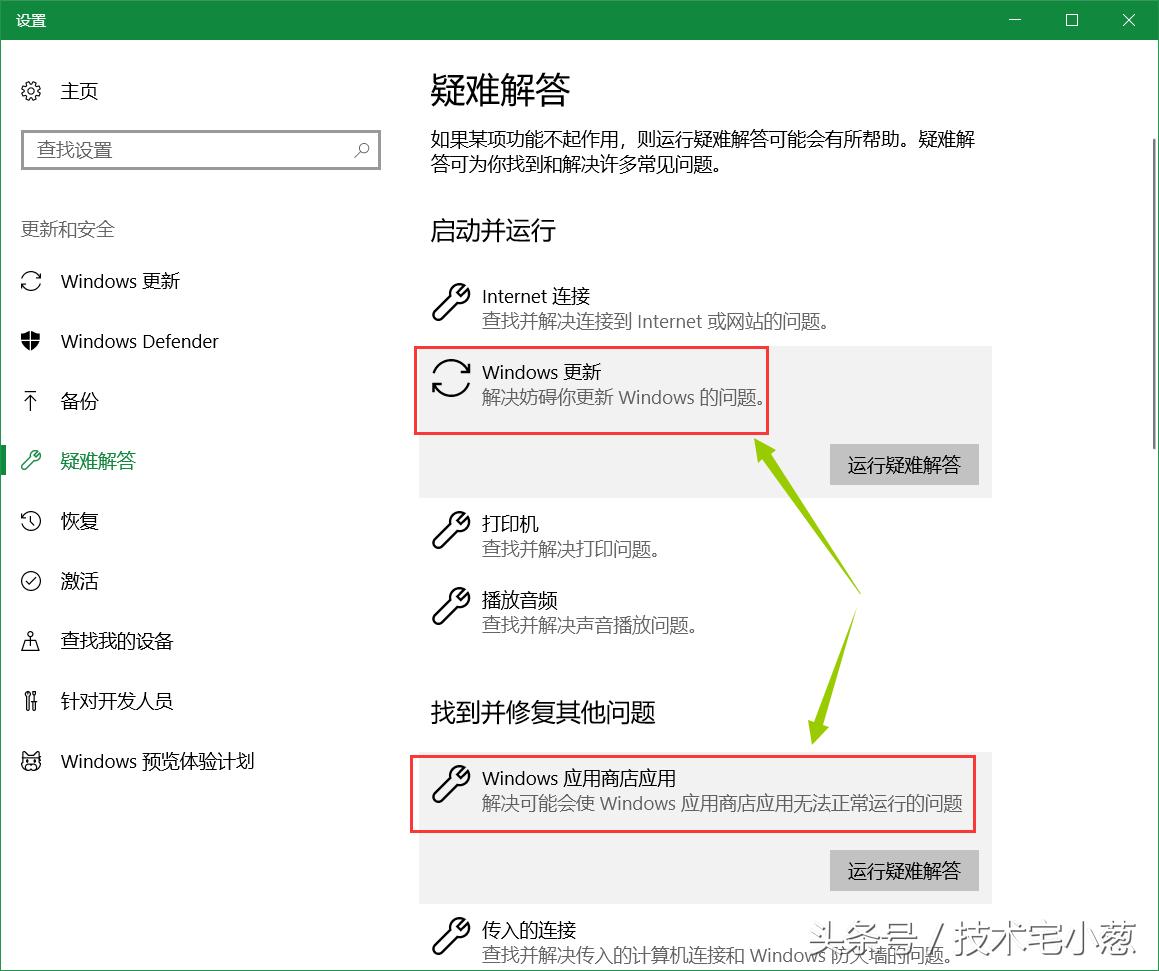Select the Windows 预览体验计划 icon
The height and width of the screenshot is (971, 1159).
(x=33, y=761)
